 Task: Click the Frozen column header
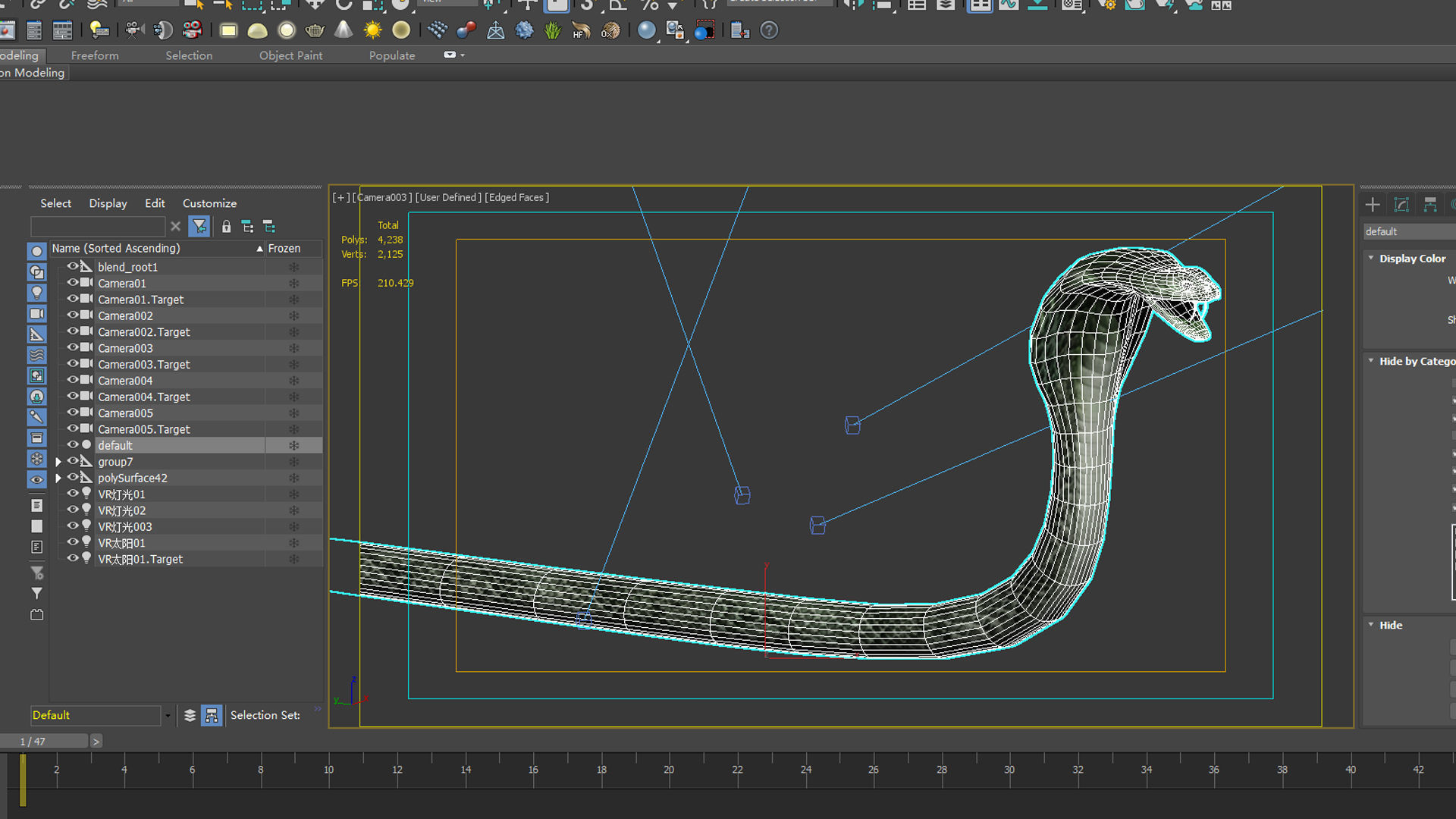[x=293, y=248]
